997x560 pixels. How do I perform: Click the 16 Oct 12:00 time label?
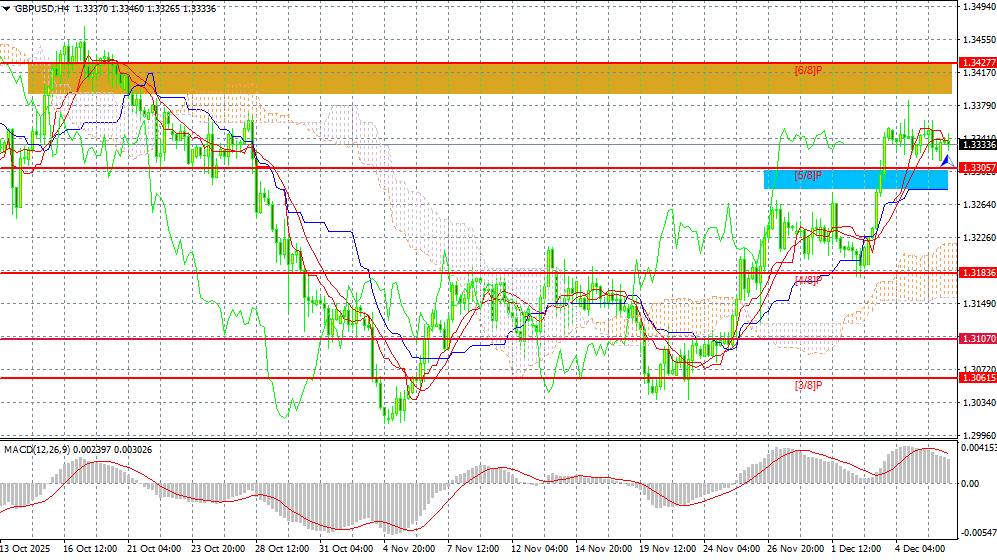click(x=90, y=549)
